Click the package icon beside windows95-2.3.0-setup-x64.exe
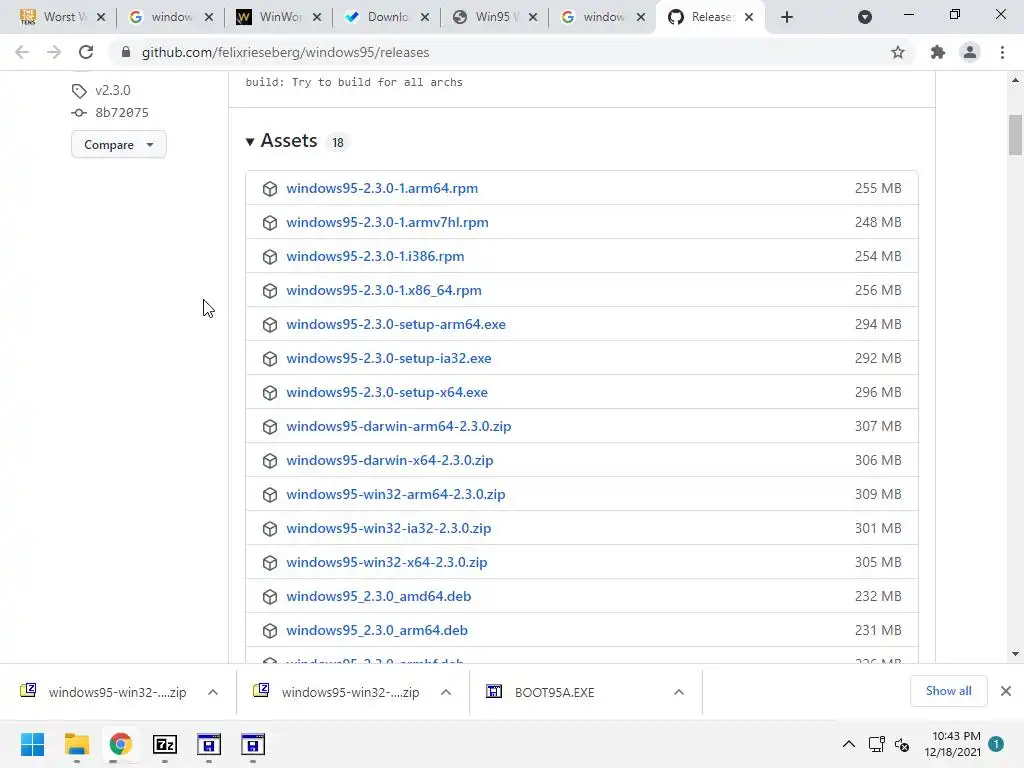This screenshot has width=1024, height=768. coord(270,392)
